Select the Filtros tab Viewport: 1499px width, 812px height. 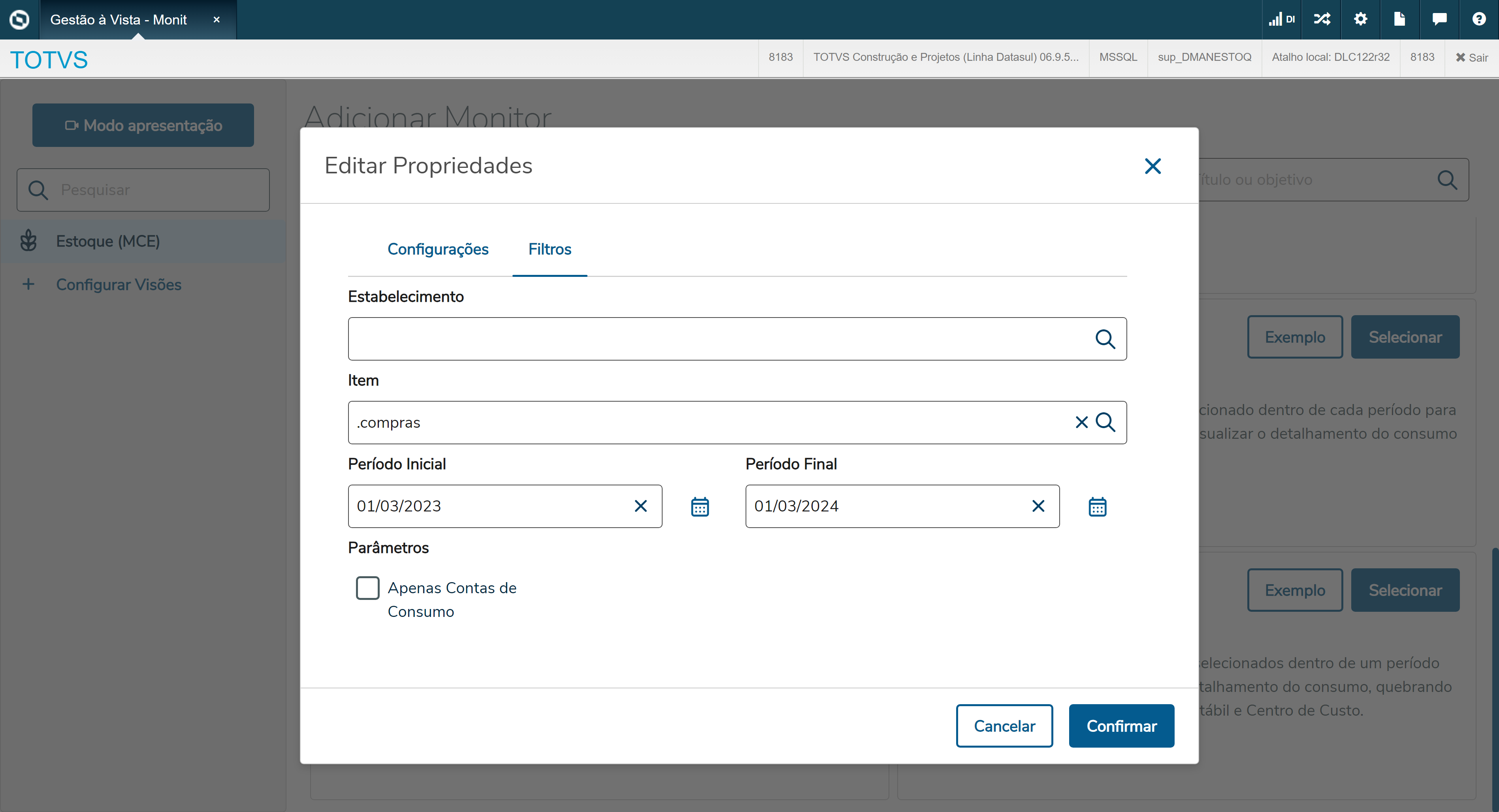click(549, 249)
